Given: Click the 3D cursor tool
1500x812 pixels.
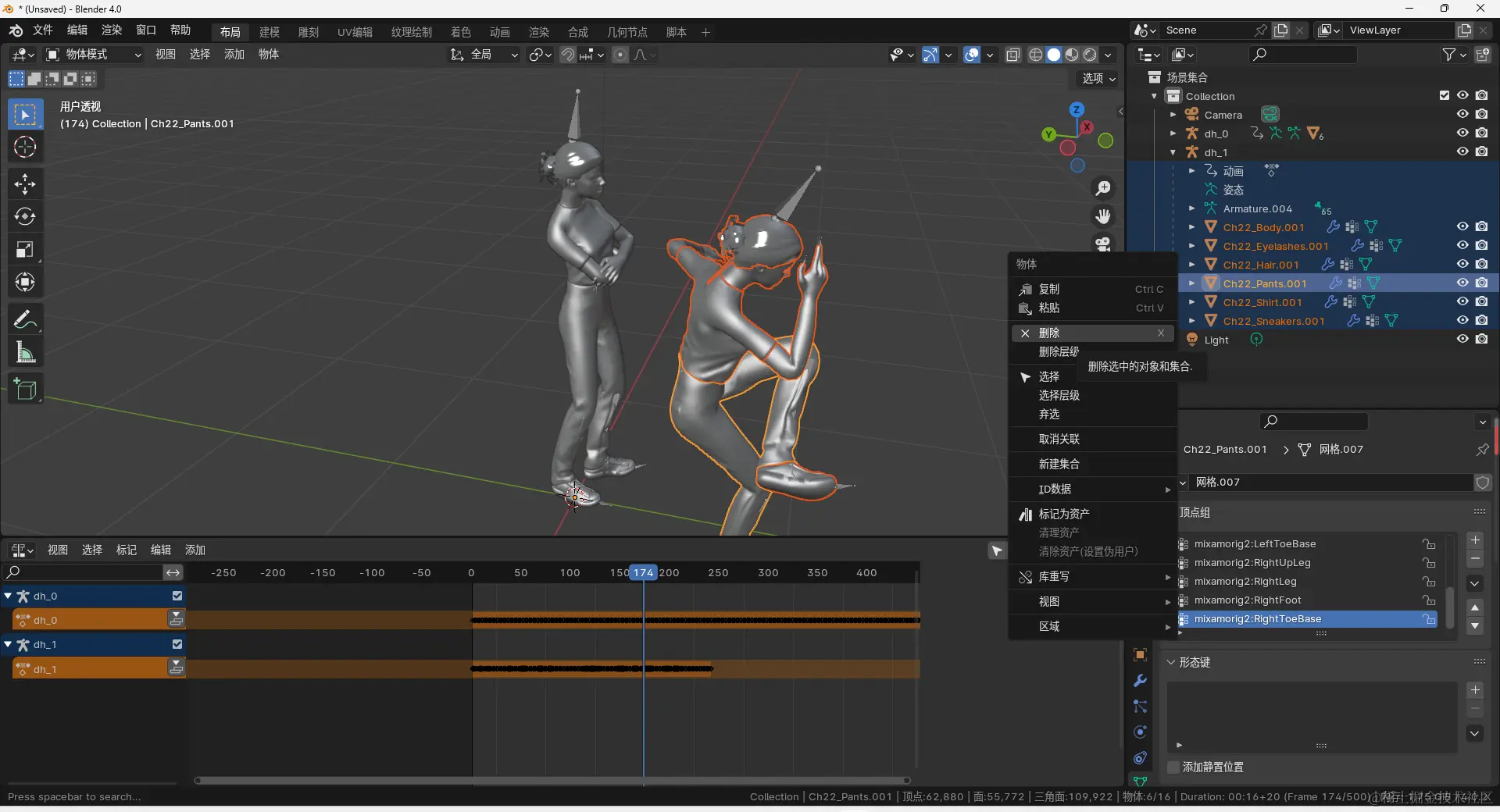Looking at the screenshot, I should point(25,147).
